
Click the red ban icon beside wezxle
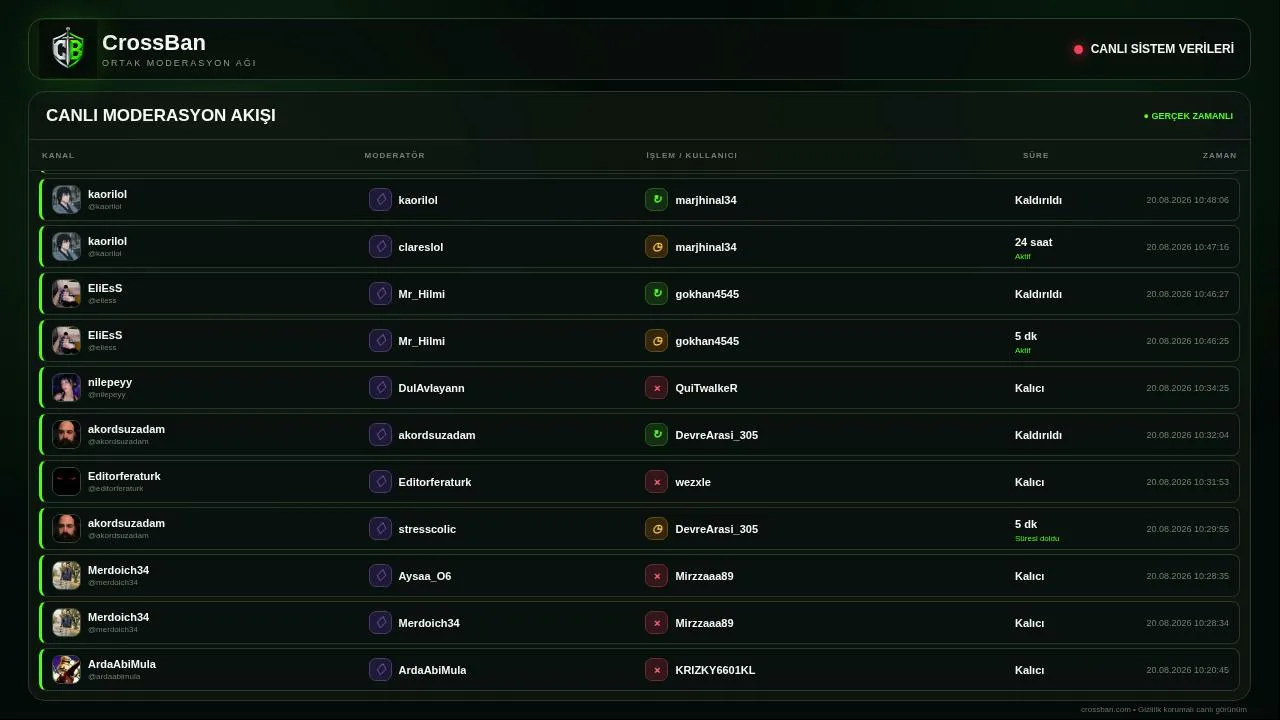click(x=656, y=482)
